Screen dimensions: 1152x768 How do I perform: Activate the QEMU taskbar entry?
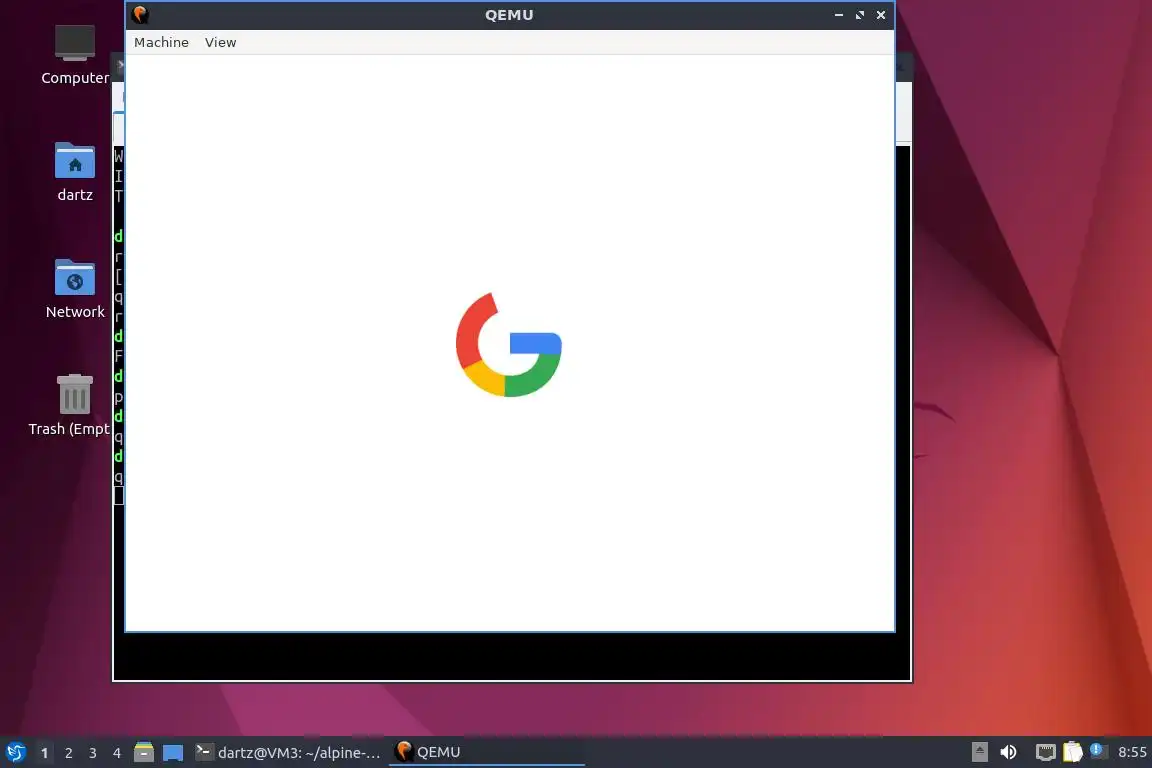coord(486,752)
